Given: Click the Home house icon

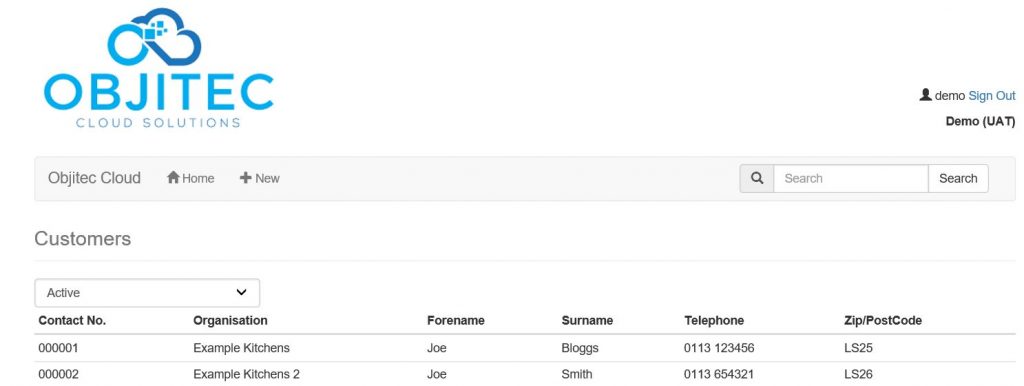Looking at the screenshot, I should point(173,178).
